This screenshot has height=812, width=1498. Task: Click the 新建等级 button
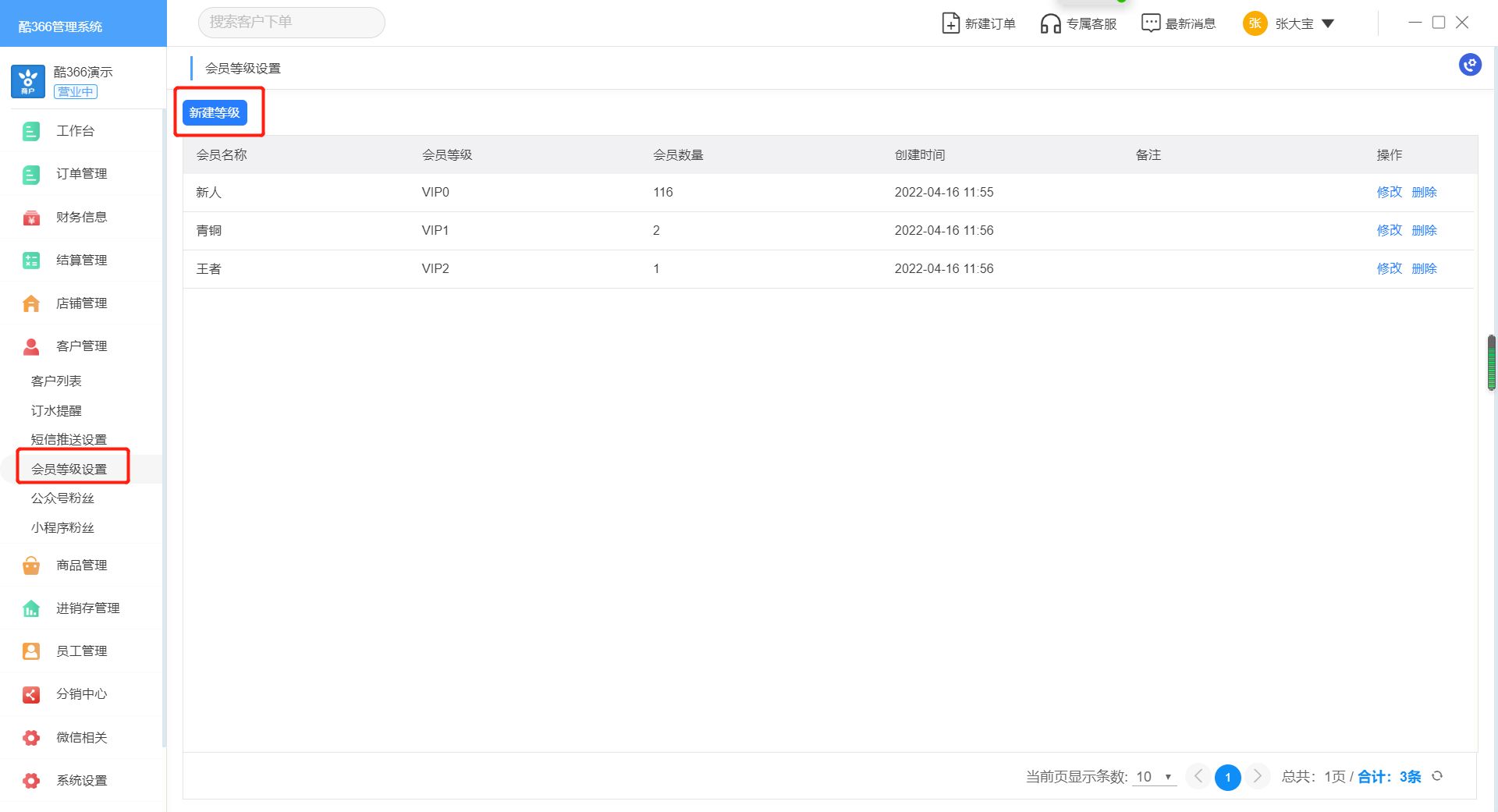tap(215, 113)
